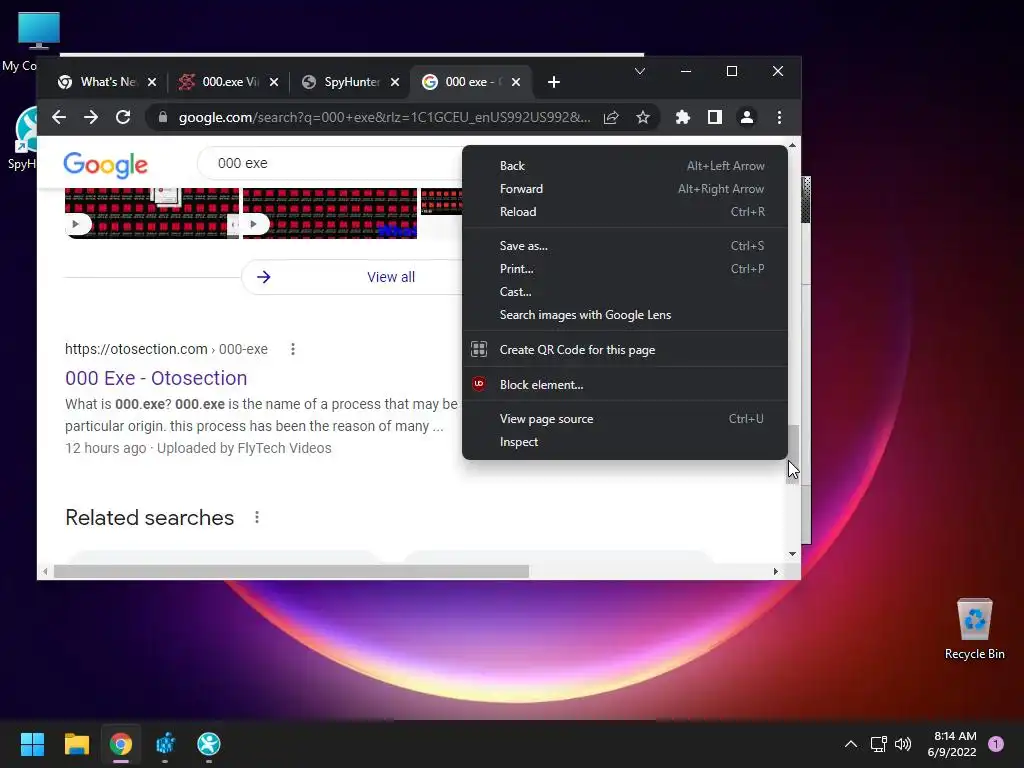Click the volume speaker icon
This screenshot has height=768, width=1024.
(x=903, y=744)
